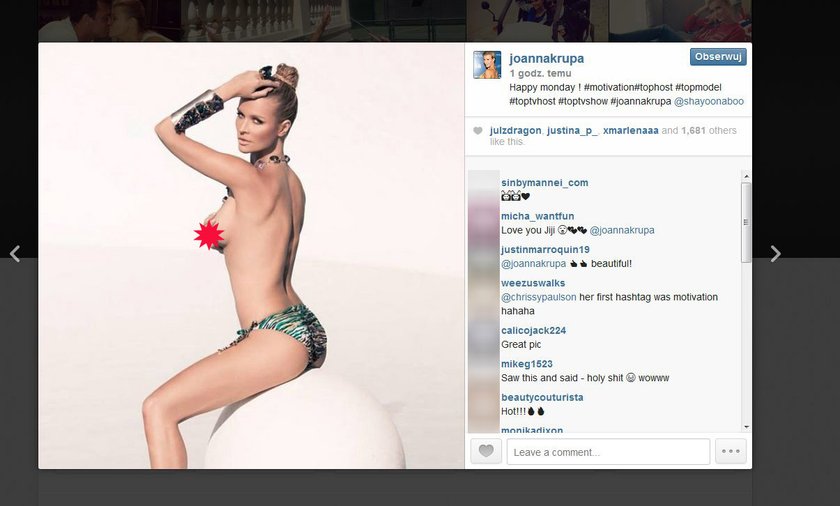Image resolution: width=840 pixels, height=506 pixels.
Task: Go to next photo with right arrow
Action: [x=775, y=254]
